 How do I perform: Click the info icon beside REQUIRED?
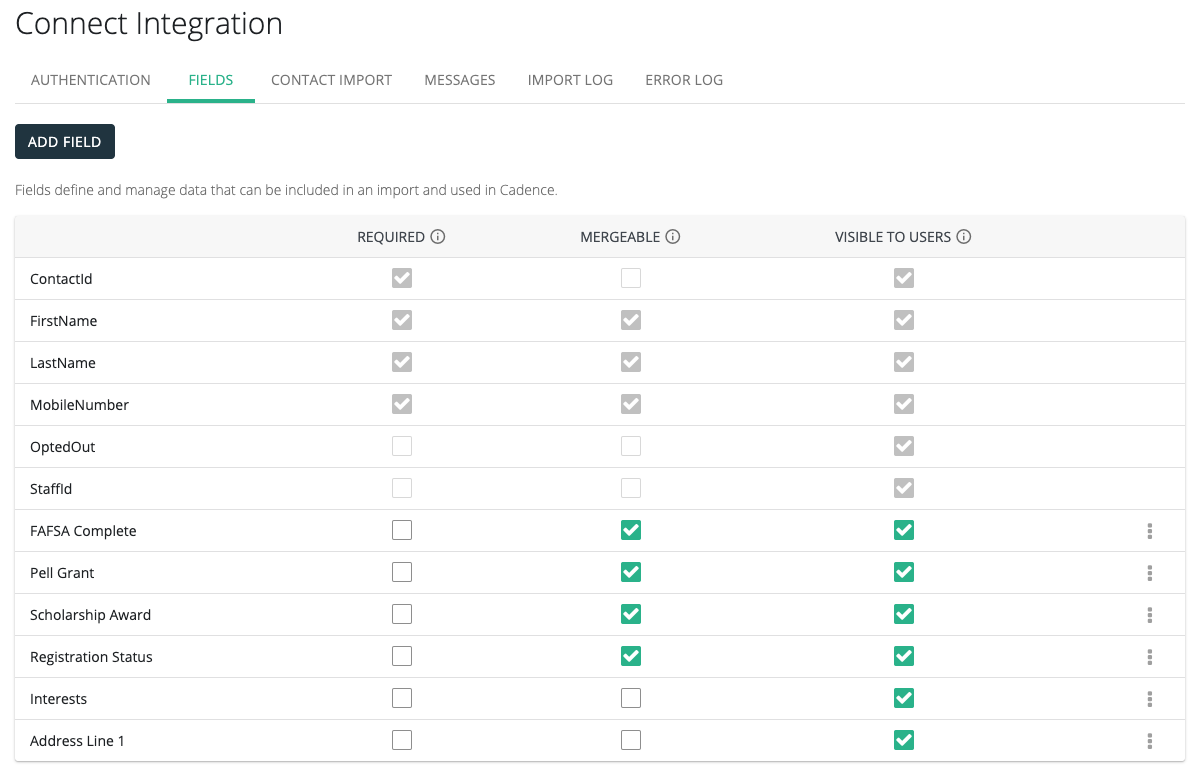pyautogui.click(x=438, y=237)
